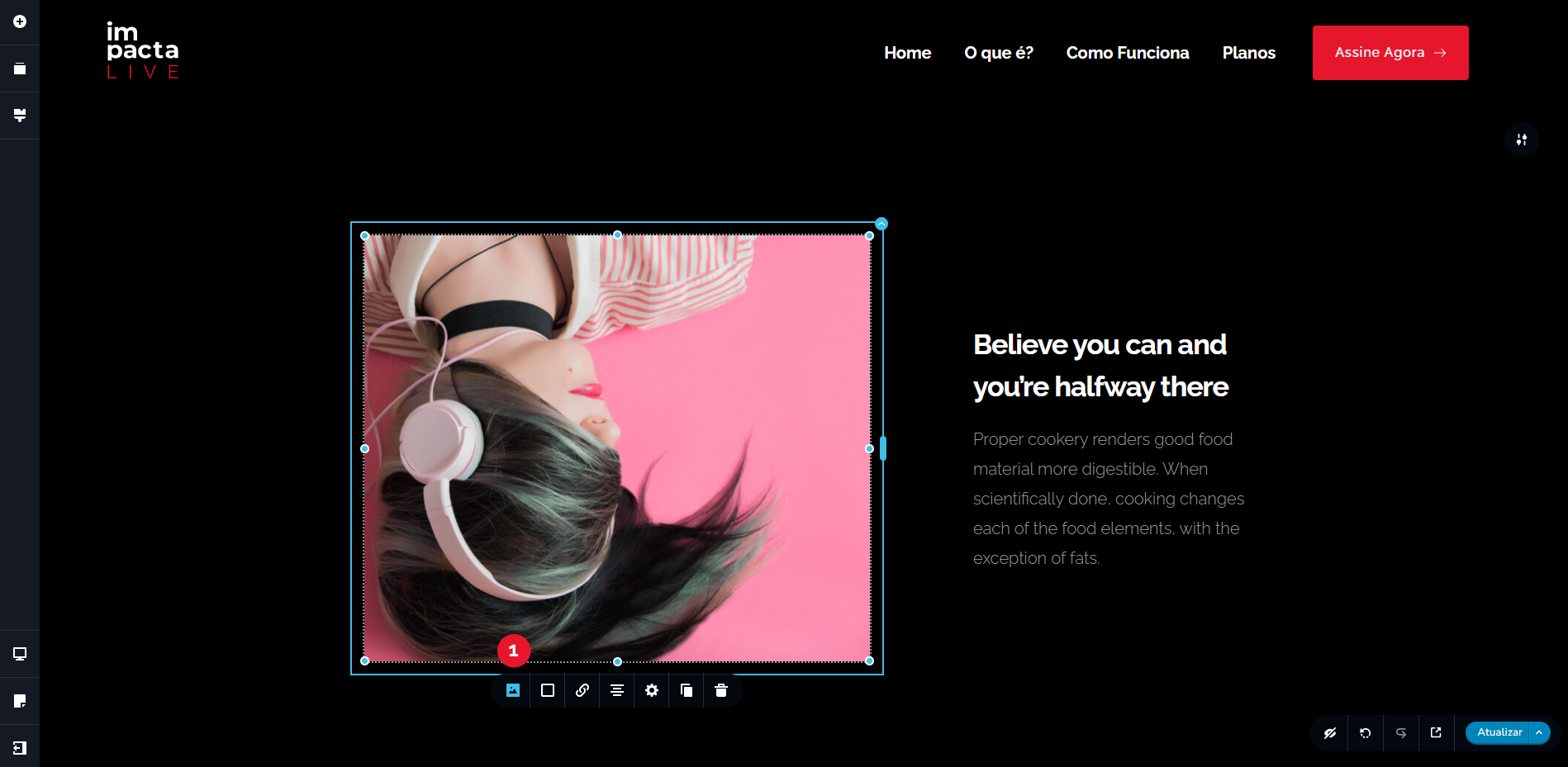1568x767 pixels.
Task: Toggle desktop view icon in left sidebar
Action: [x=20, y=654]
